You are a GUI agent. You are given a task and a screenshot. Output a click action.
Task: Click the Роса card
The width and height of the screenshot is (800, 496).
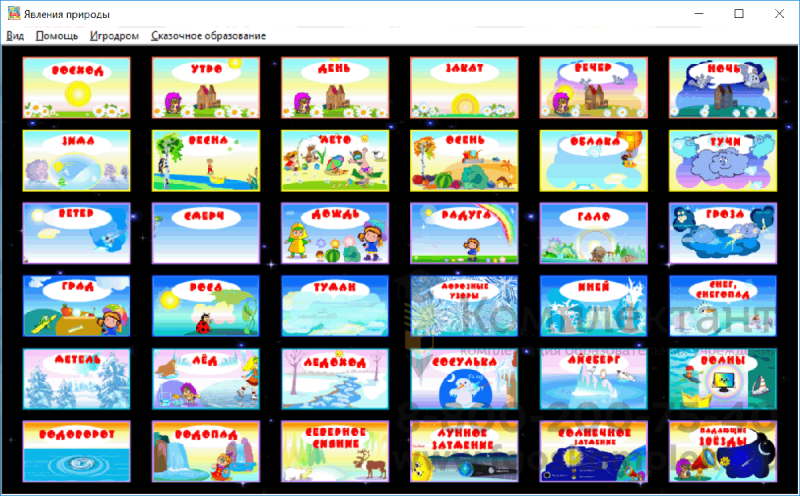206,306
